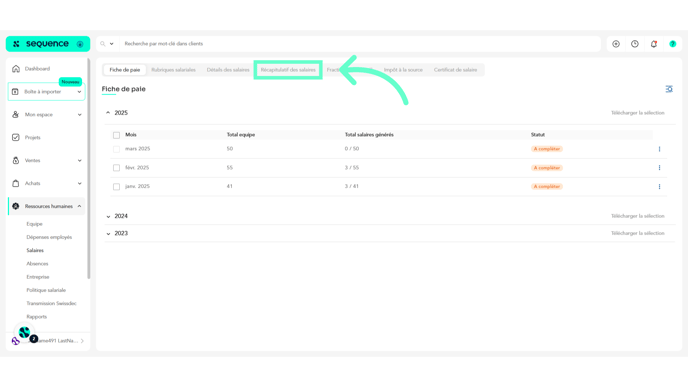Click the Ventes money bag icon
Screen dimensions: 688x387
(x=16, y=161)
